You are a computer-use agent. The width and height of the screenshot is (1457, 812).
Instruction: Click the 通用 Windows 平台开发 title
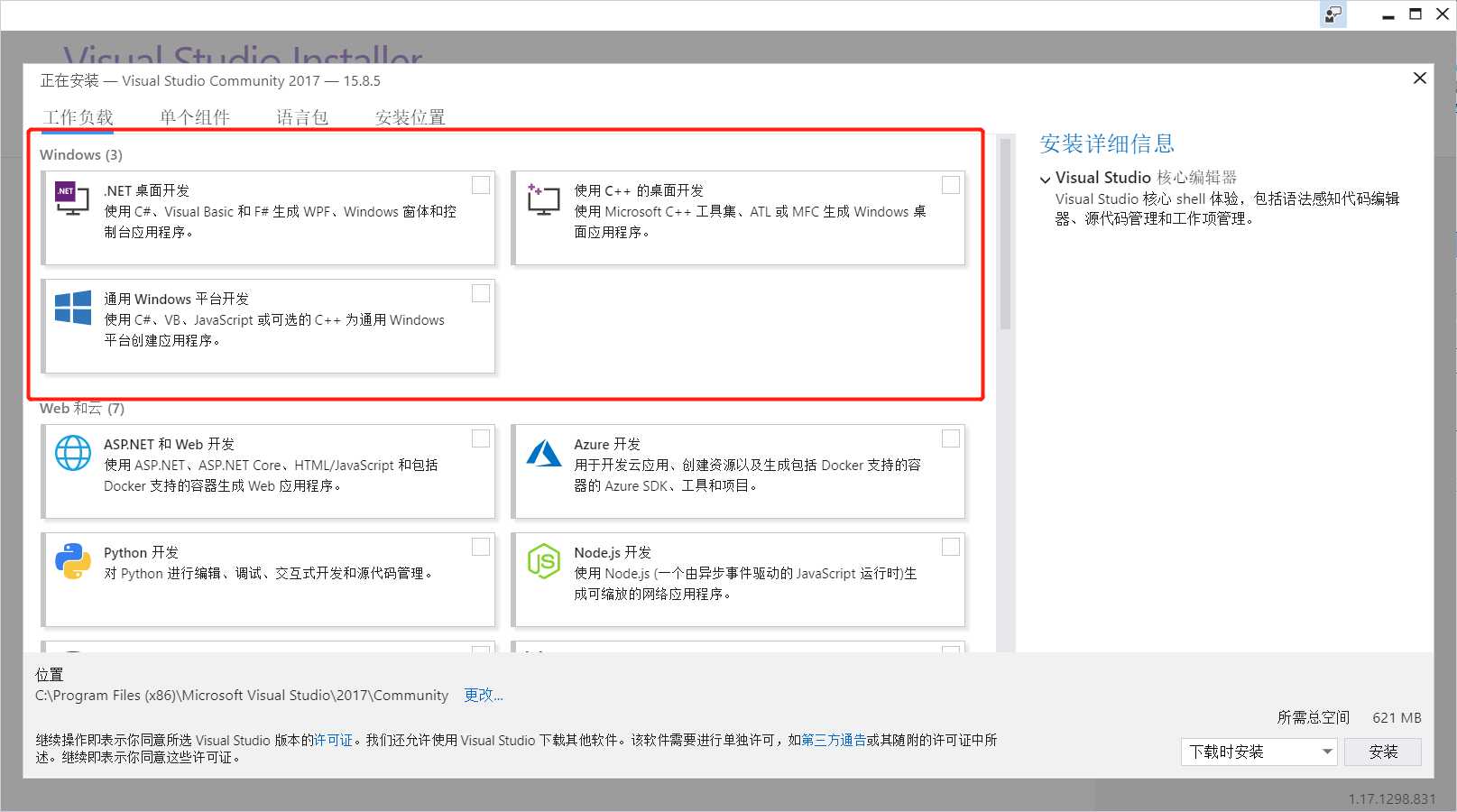[x=176, y=299]
